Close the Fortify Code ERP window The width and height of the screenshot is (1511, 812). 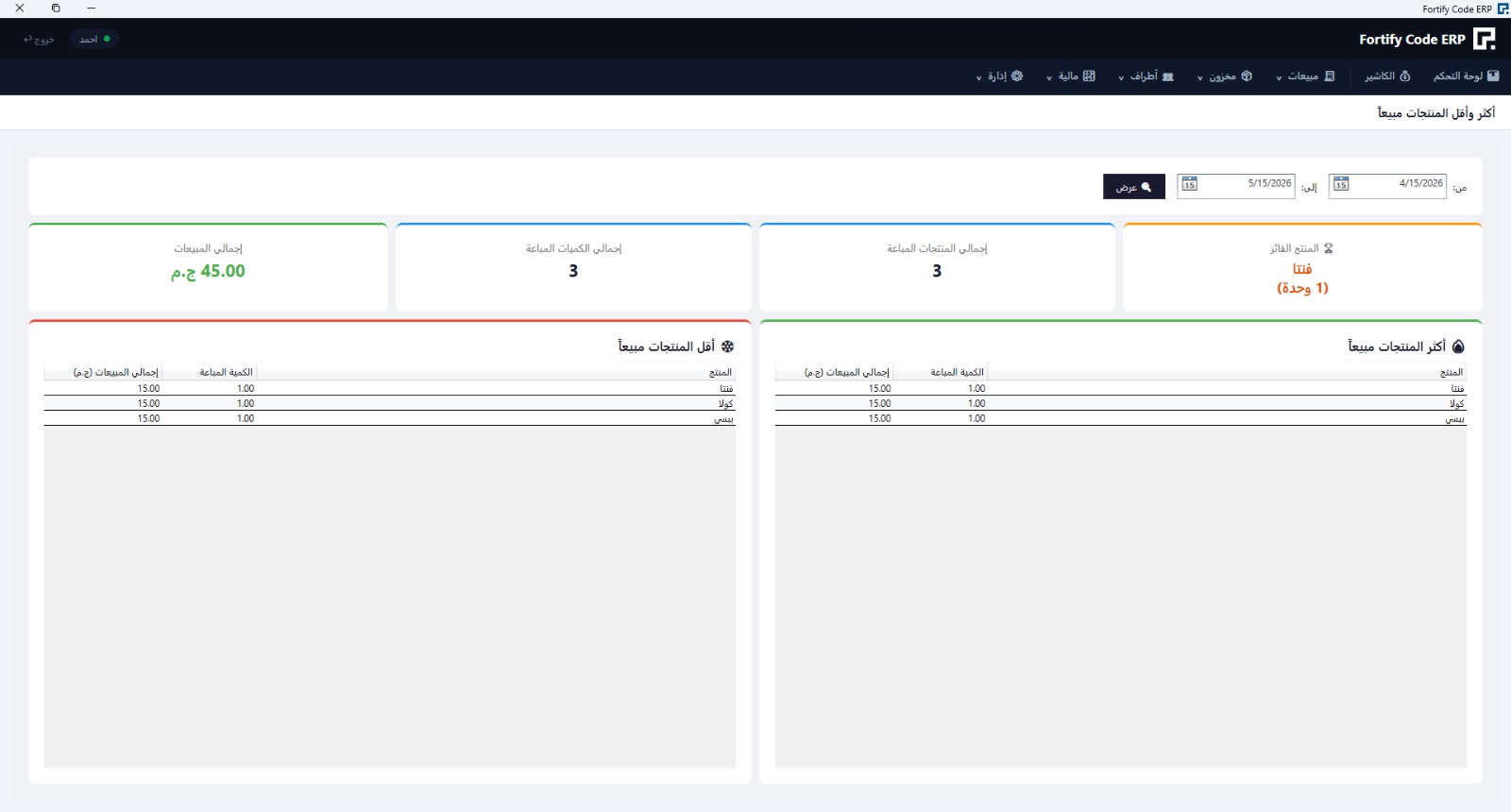pyautogui.click(x=19, y=8)
